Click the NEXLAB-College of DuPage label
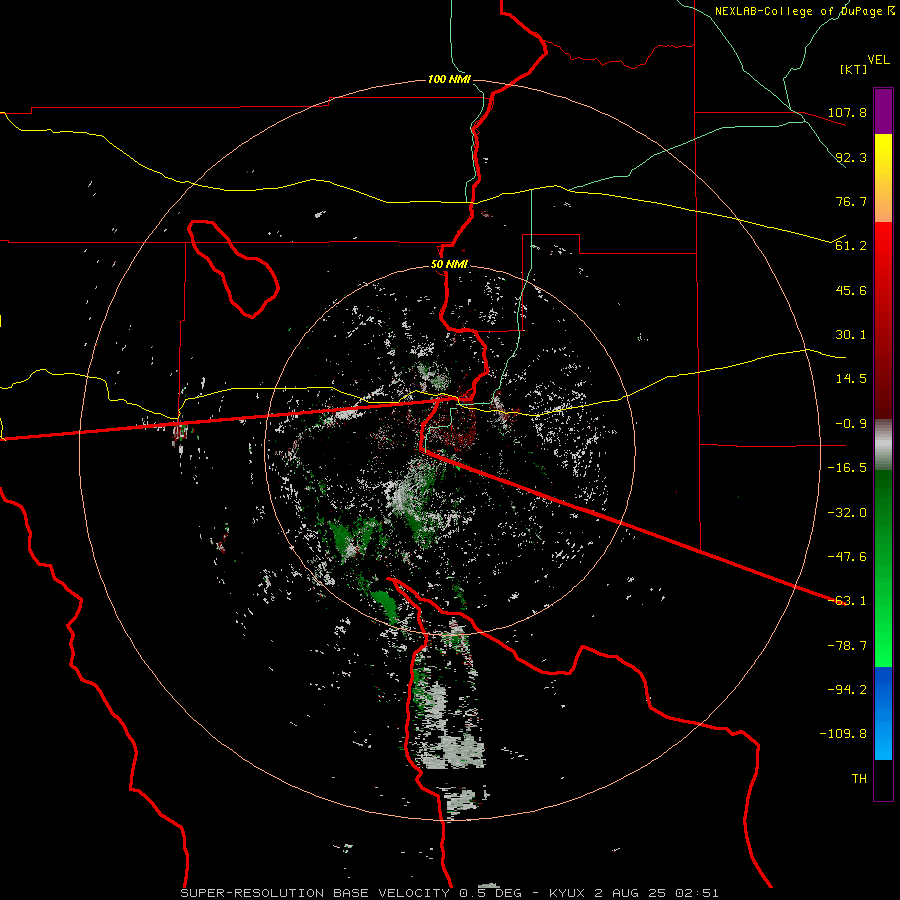Image resolution: width=900 pixels, height=900 pixels. [798, 11]
